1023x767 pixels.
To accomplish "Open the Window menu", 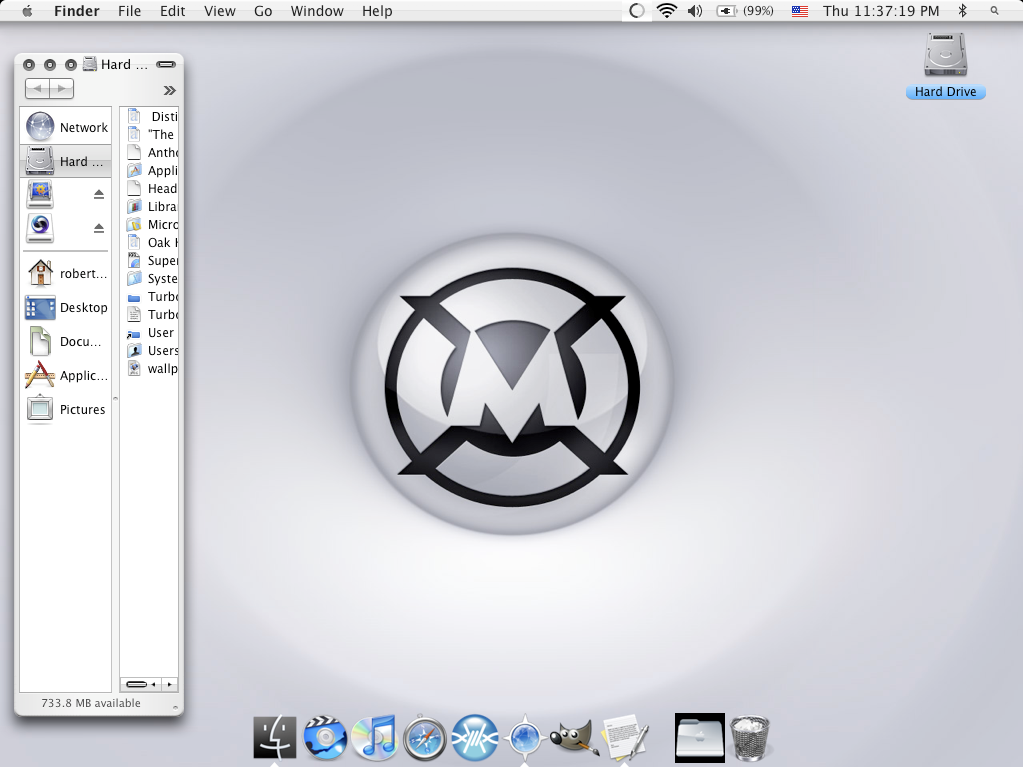I will point(317,11).
